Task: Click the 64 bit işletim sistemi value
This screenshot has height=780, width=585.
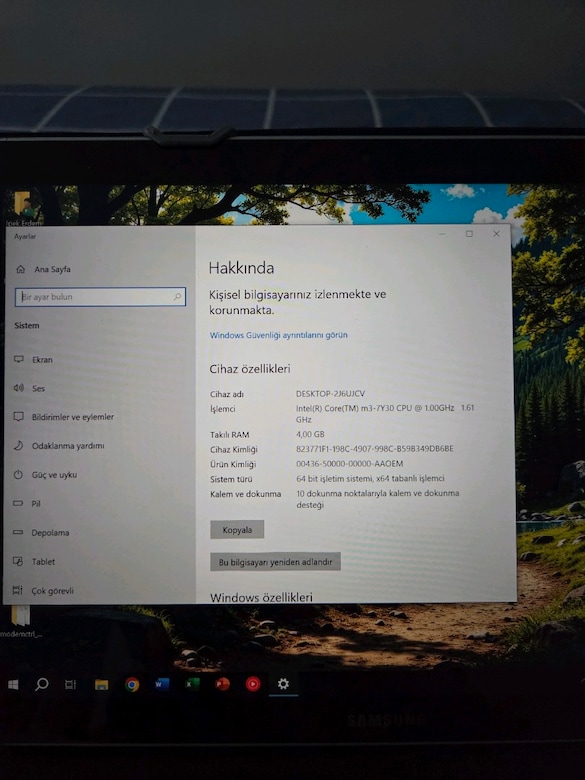Action: 370,478
